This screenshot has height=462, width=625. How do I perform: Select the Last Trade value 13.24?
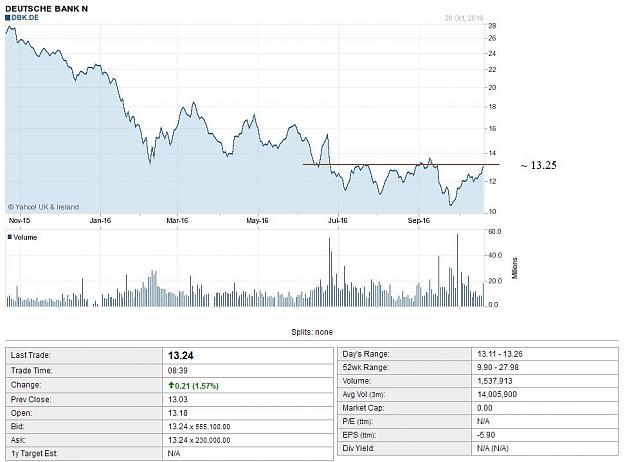tap(181, 356)
